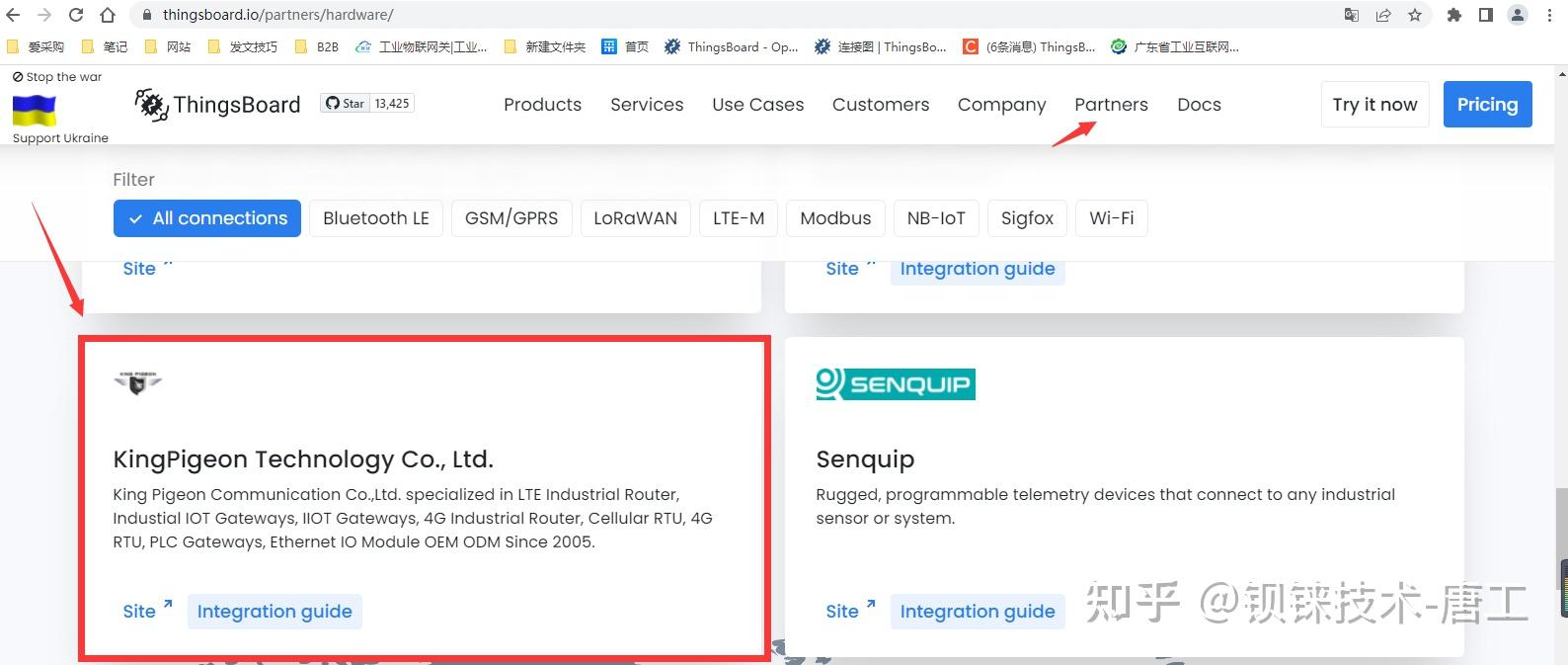1568x665 pixels.
Task: Click the GitHub Star counter showing 13,425
Action: click(366, 102)
